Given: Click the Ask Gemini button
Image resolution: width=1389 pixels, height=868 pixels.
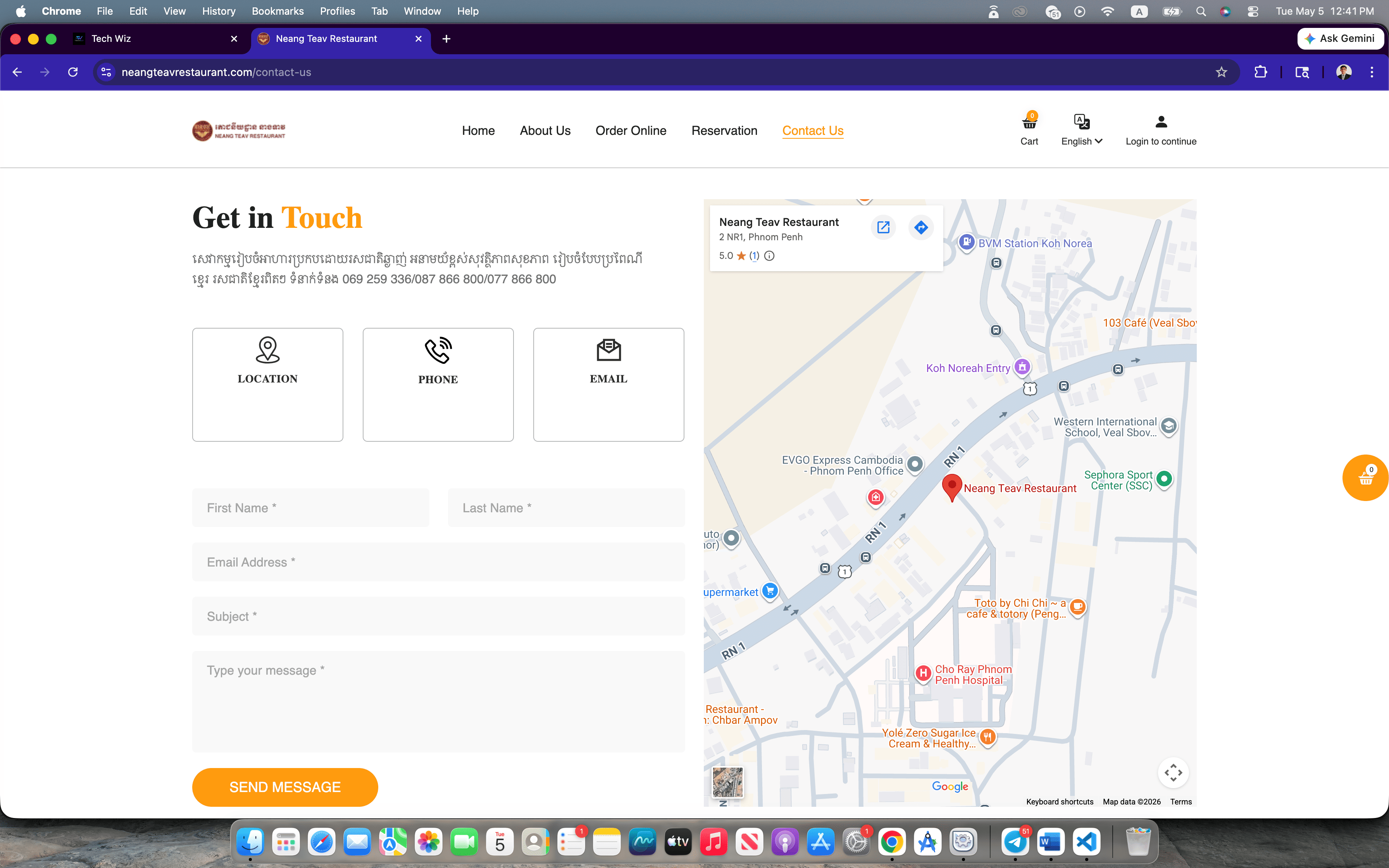Looking at the screenshot, I should 1340,38.
